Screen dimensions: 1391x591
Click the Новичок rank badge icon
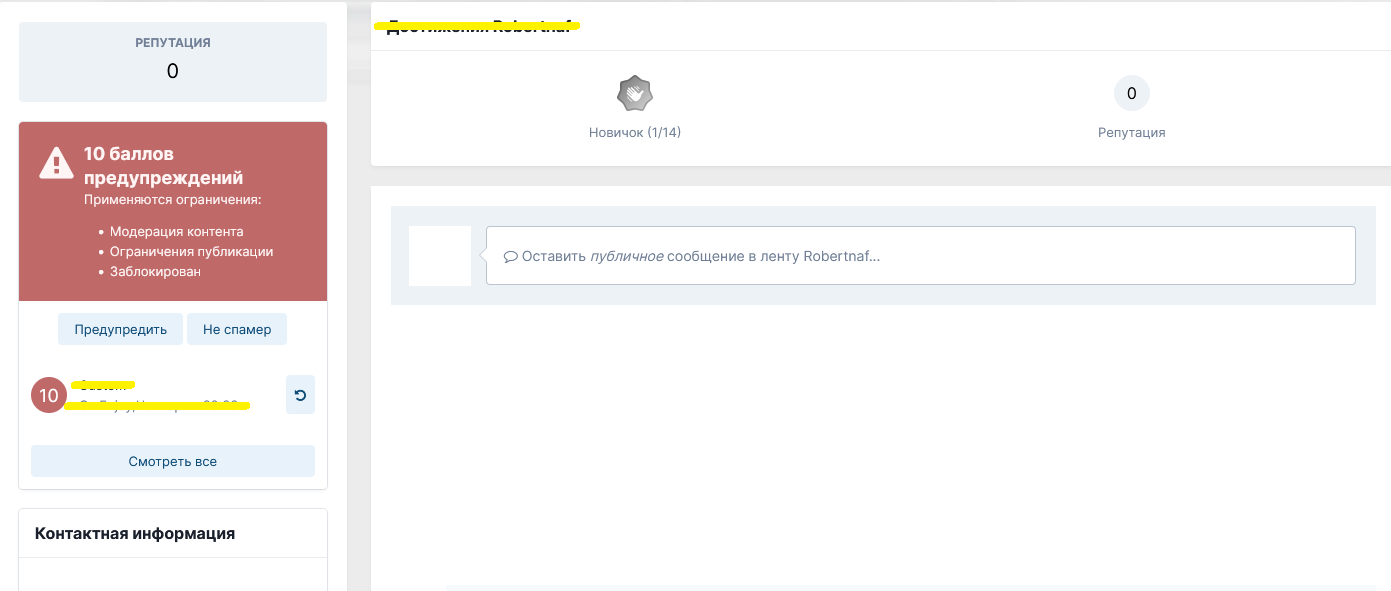(x=634, y=95)
